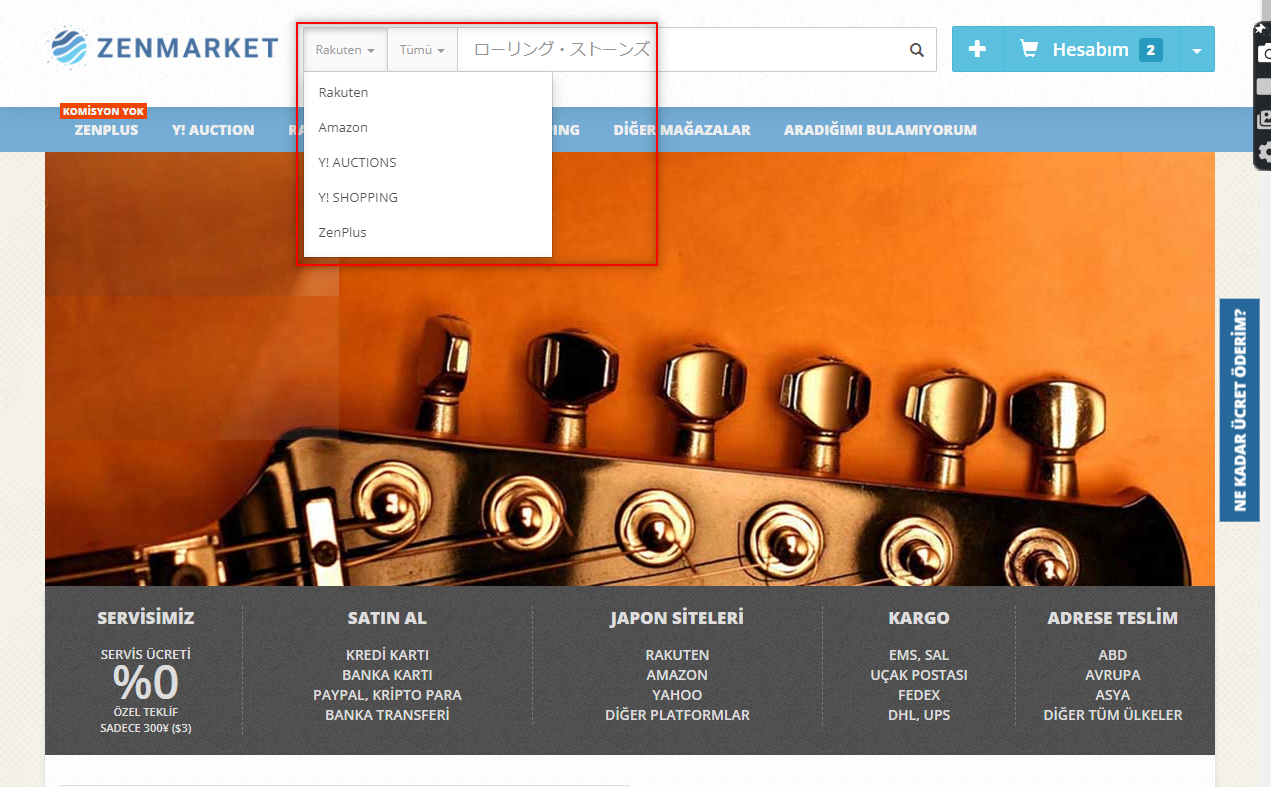Click ABD delivery text
This screenshot has width=1271, height=787.
point(1113,655)
